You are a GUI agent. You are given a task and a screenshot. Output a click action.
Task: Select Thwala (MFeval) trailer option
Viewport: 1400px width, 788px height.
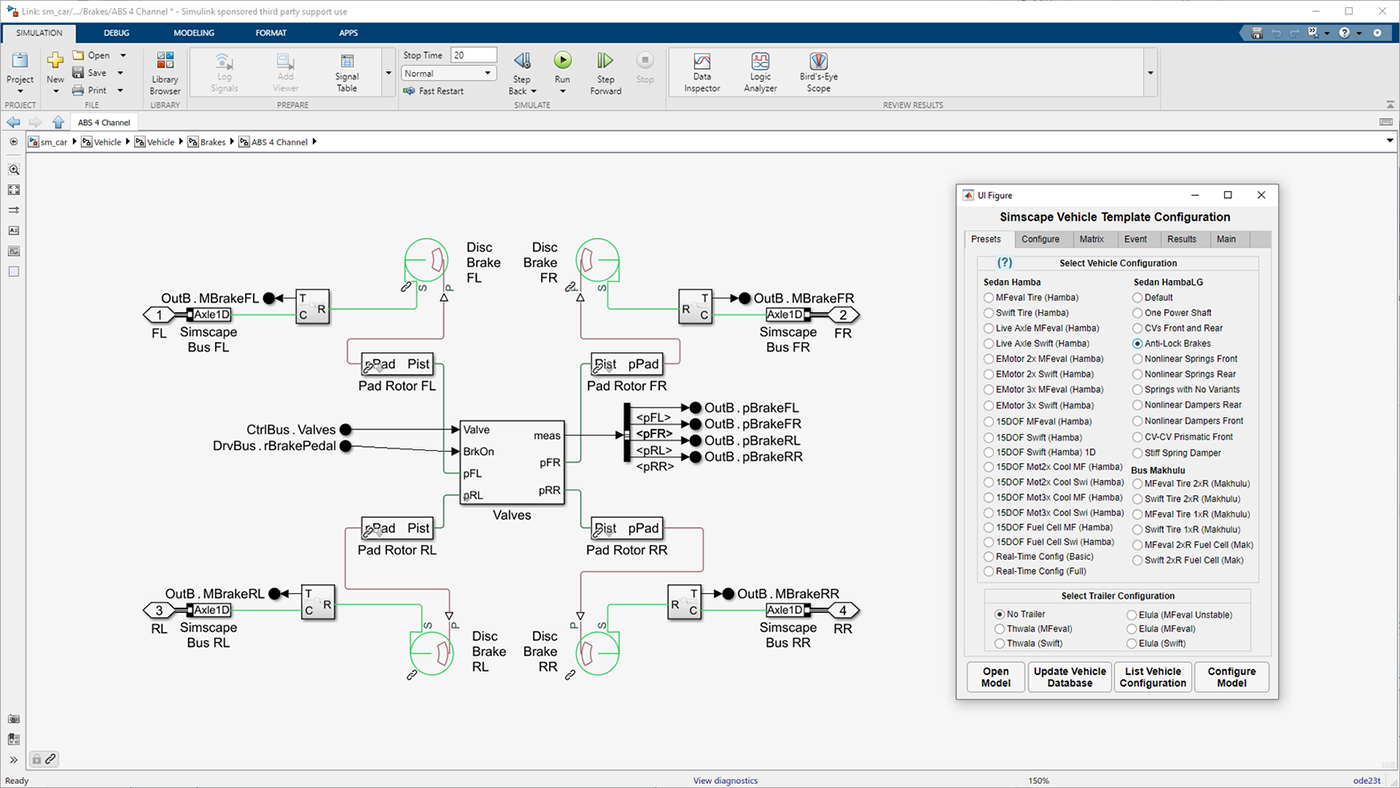1000,629
